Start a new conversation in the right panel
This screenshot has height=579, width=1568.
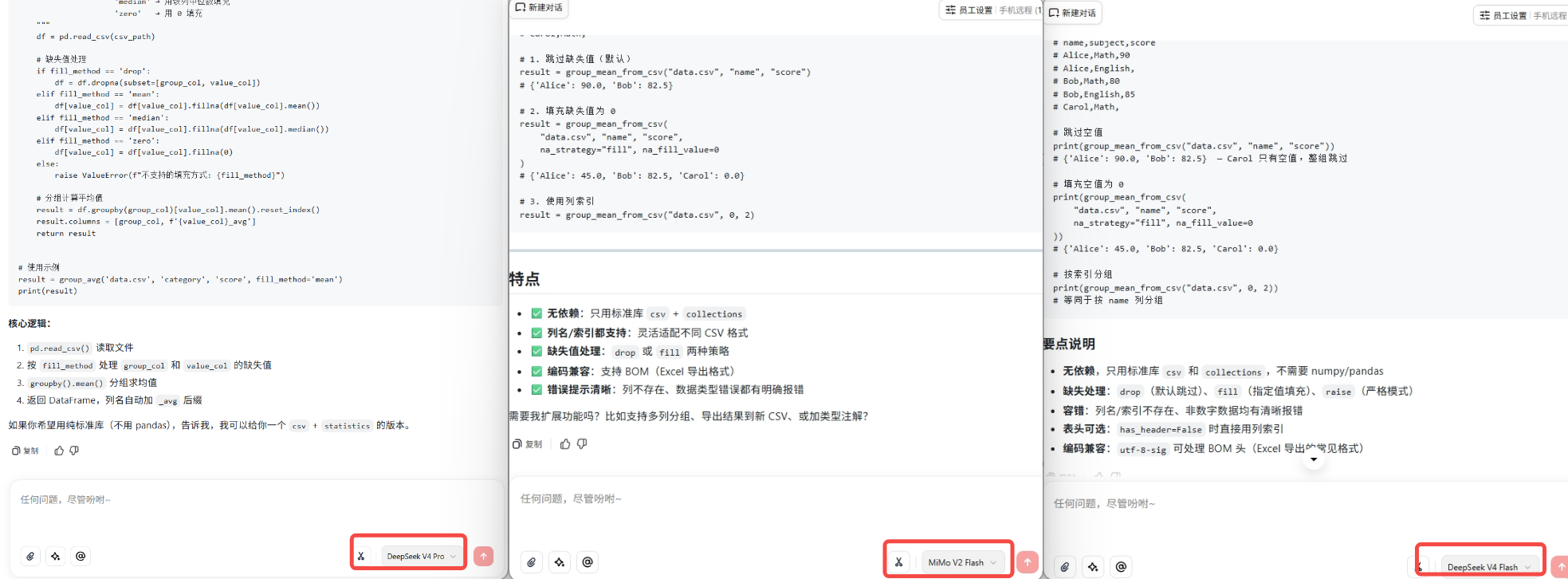pyautogui.click(x=1072, y=13)
